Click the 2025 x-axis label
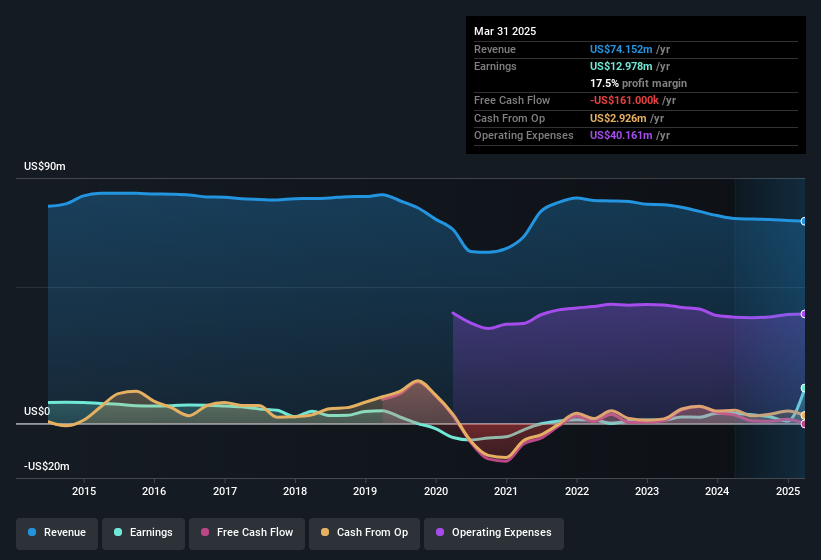The height and width of the screenshot is (560, 821). point(787,491)
